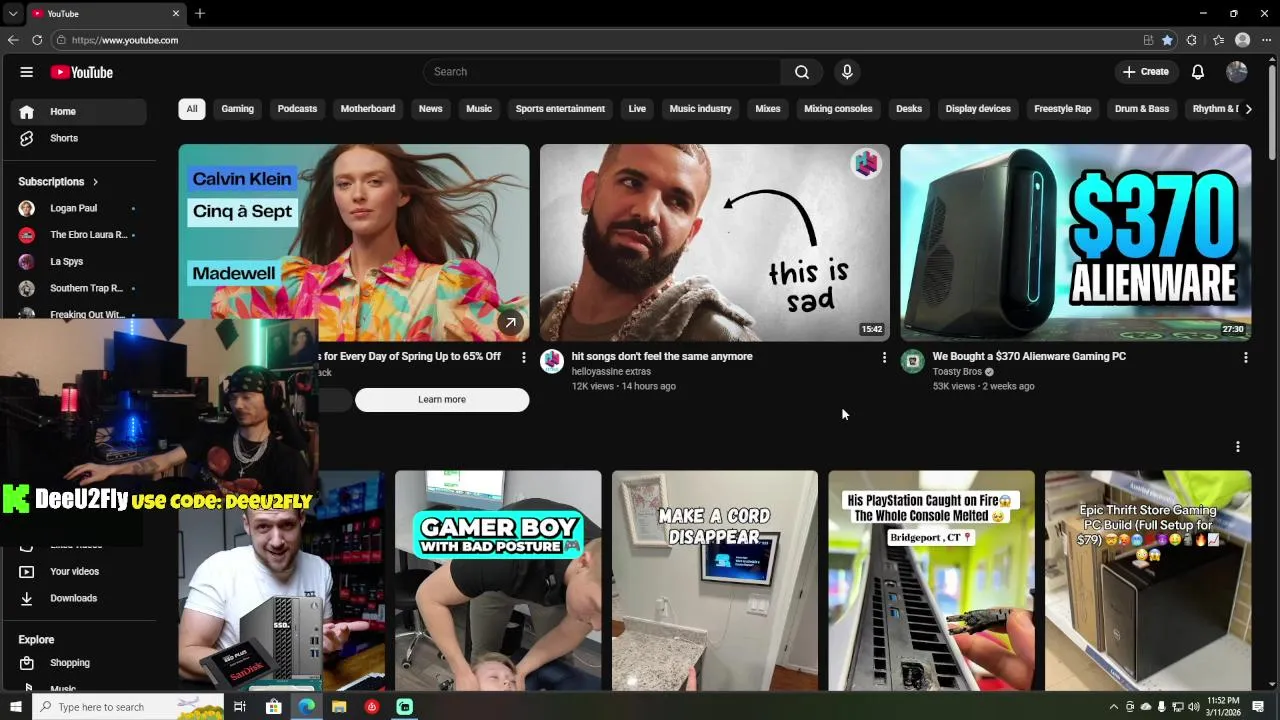Open Your videos in sidebar
Image resolution: width=1280 pixels, height=720 pixels.
pyautogui.click(x=79, y=572)
